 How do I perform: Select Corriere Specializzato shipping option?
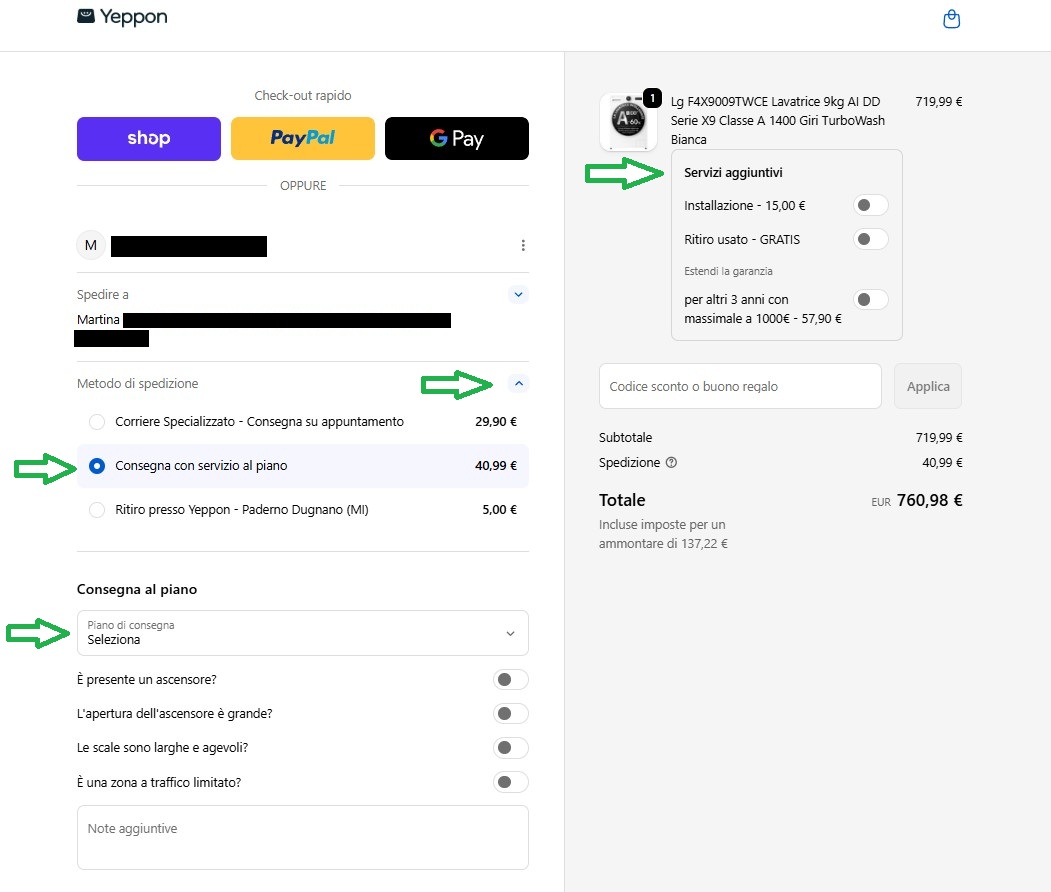[x=303, y=422]
